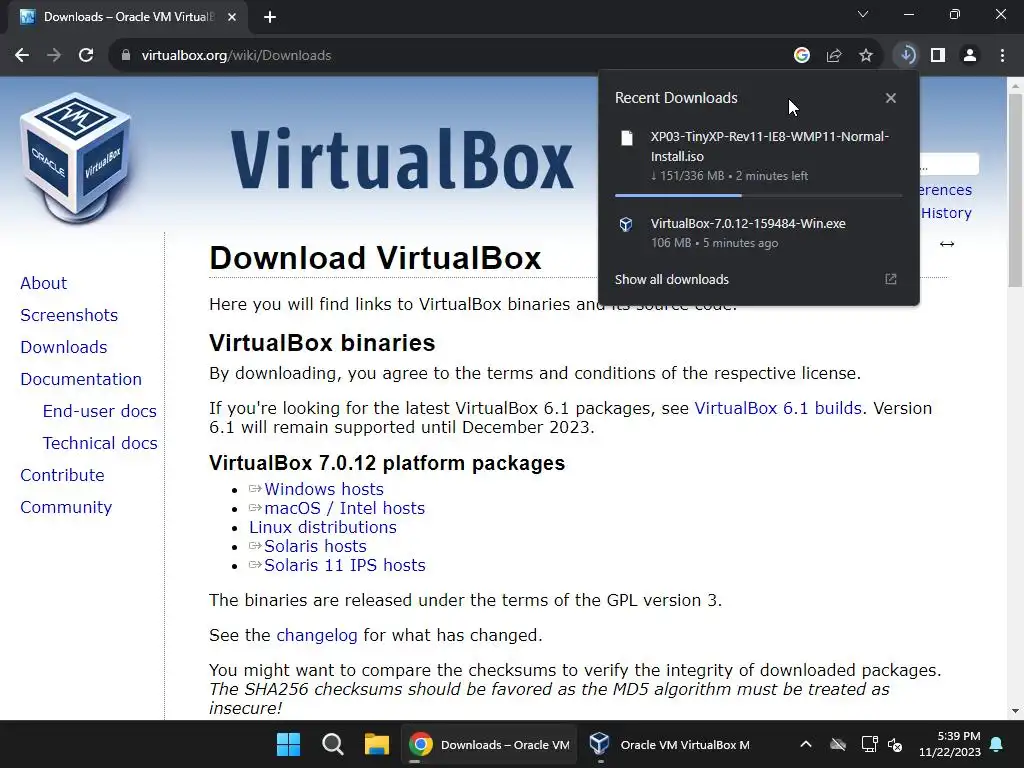Bookmark this page with the star icon
Image resolution: width=1024 pixels, height=768 pixels.
pos(865,56)
